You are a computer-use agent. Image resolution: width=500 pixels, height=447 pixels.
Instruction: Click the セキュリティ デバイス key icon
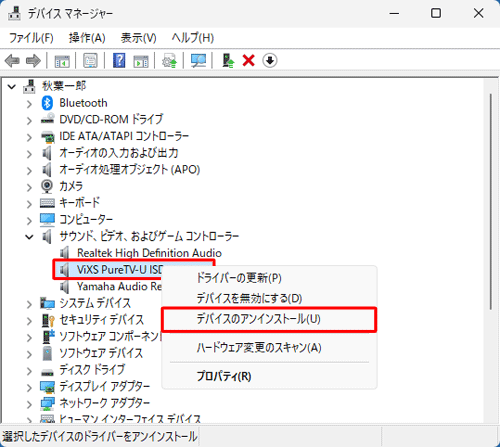click(x=48, y=320)
